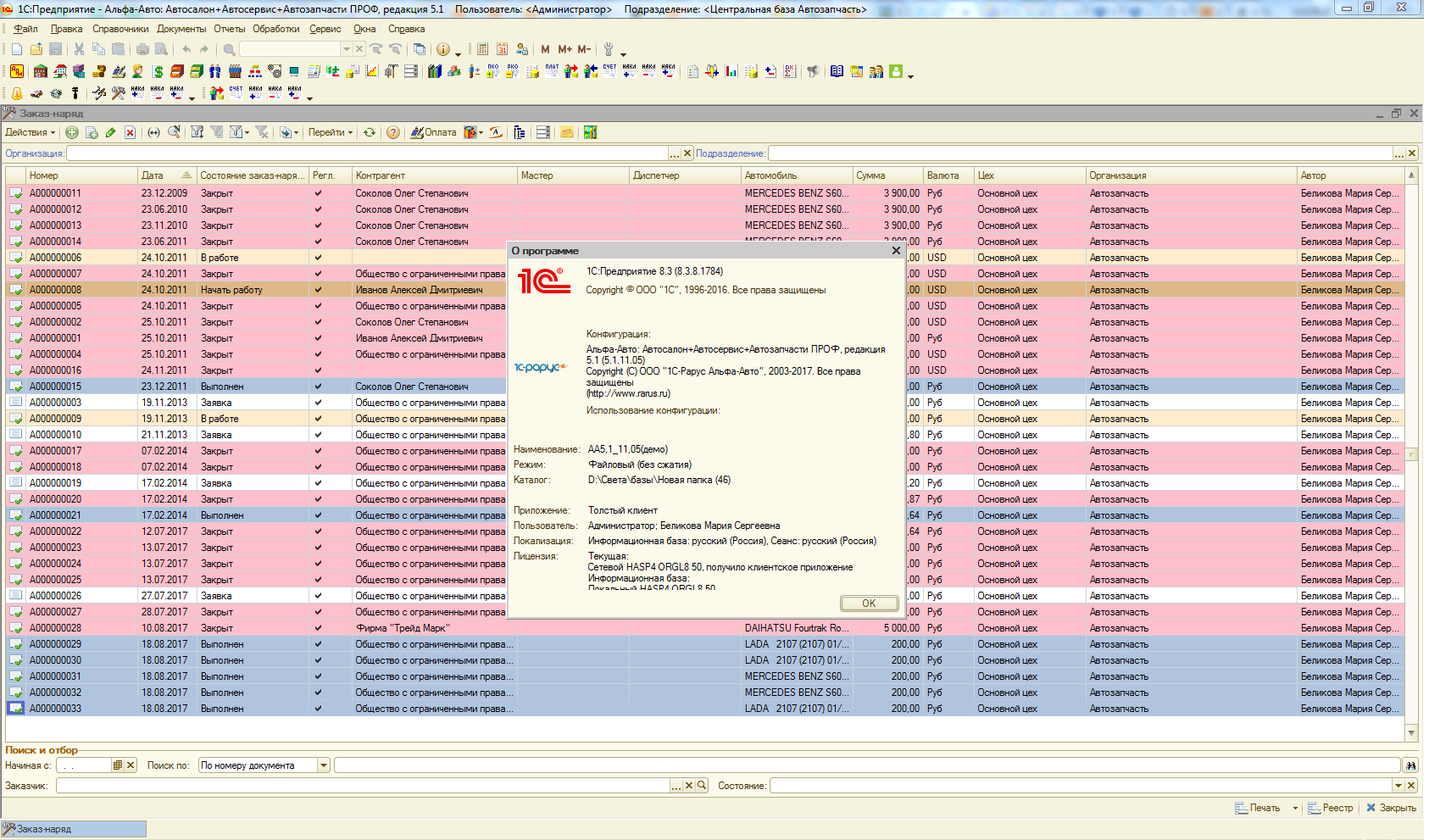Image resolution: width=1429 pixels, height=840 pixels.
Task: Click the Open file icon in main toolbar
Action: tap(36, 49)
